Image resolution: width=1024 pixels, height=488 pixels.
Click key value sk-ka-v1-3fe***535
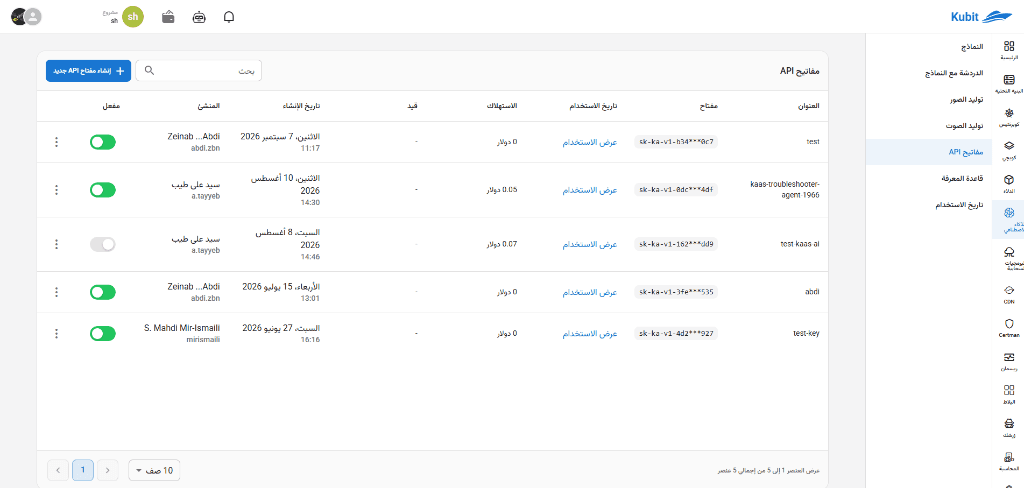click(x=677, y=292)
